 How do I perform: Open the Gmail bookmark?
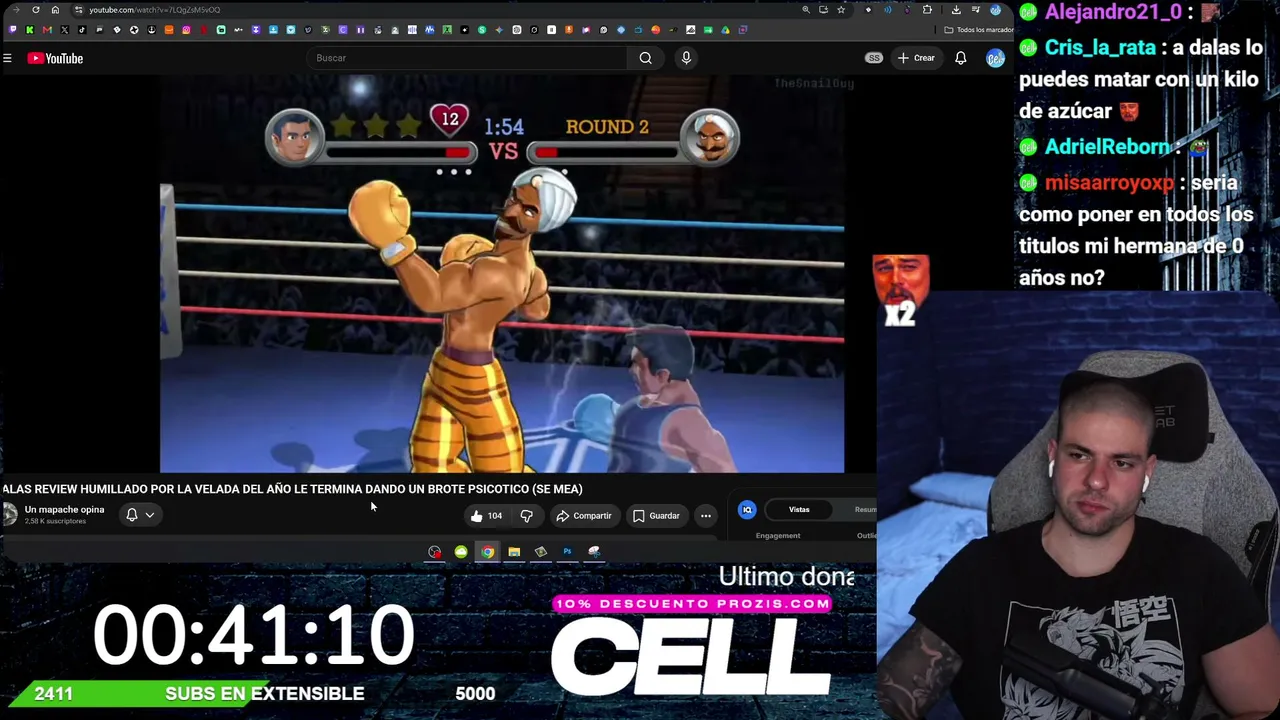click(47, 30)
